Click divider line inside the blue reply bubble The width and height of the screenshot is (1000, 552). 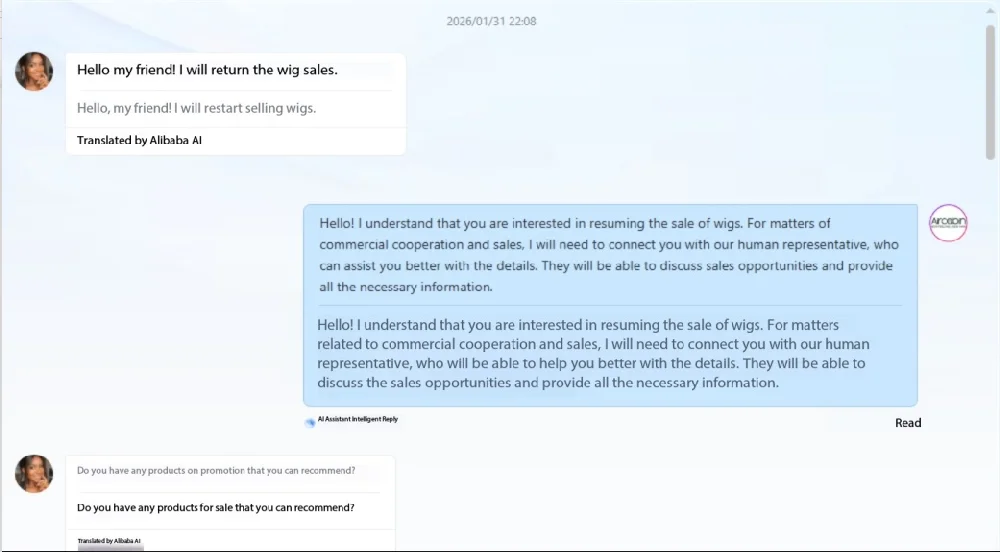pyautogui.click(x=610, y=305)
